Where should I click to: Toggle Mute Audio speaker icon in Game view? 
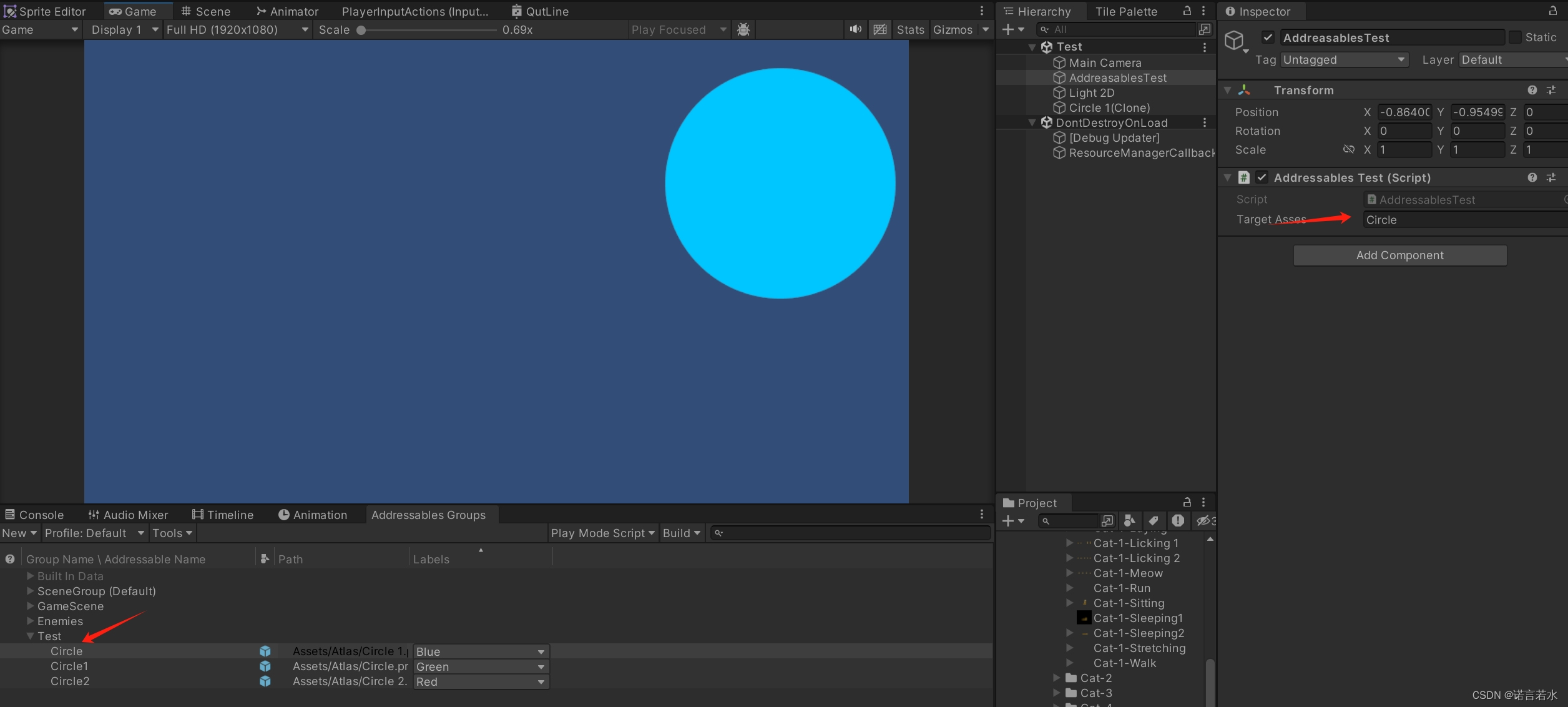point(855,29)
